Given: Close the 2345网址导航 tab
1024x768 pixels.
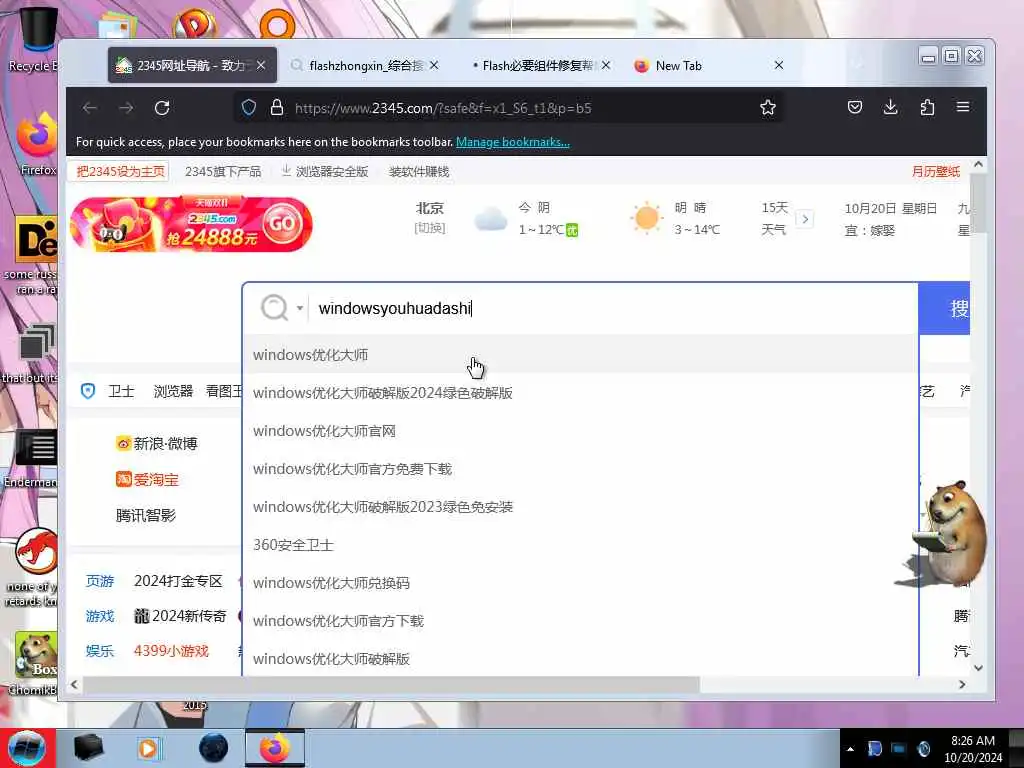Looking at the screenshot, I should pyautogui.click(x=261, y=65).
